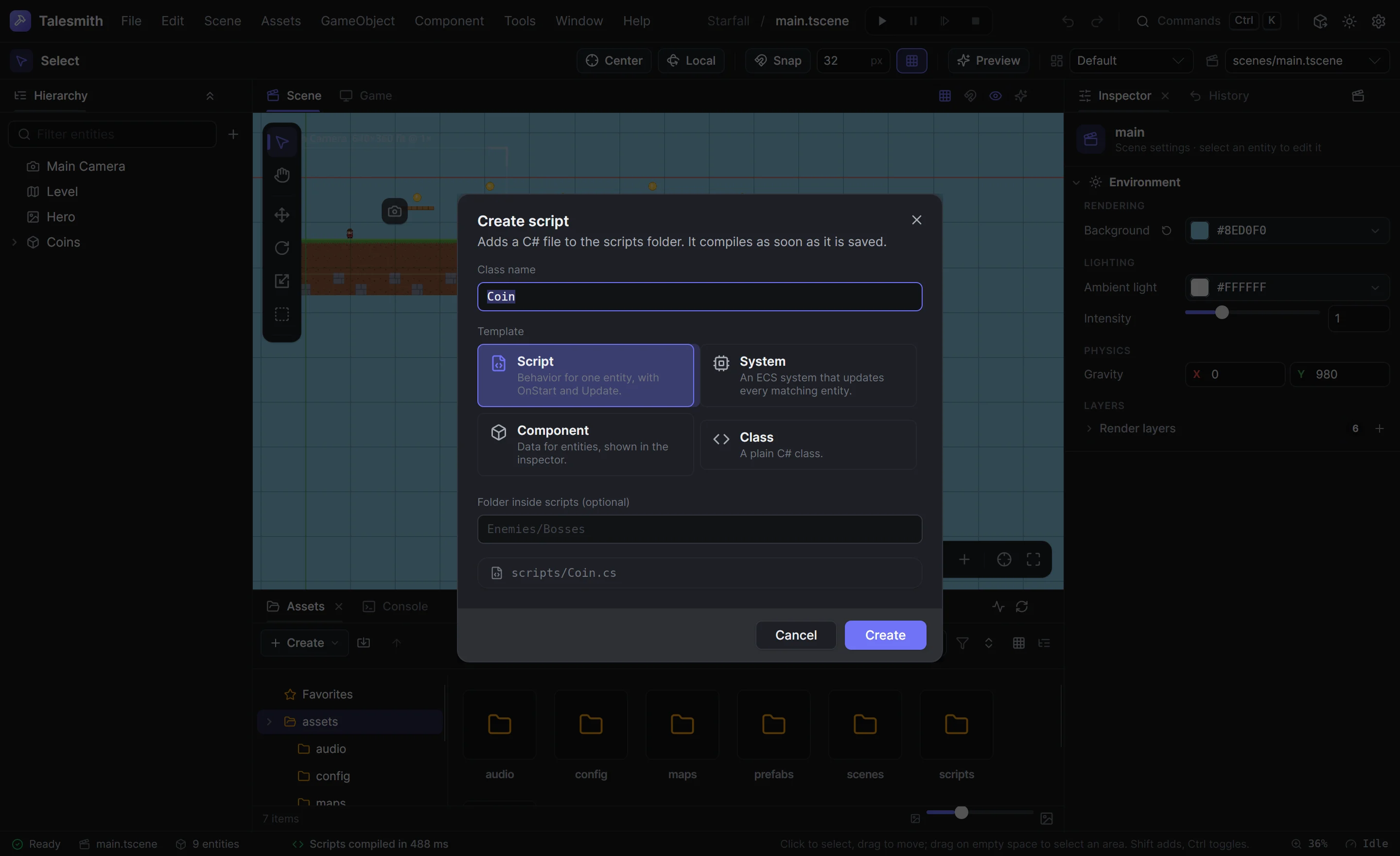Screen dimensions: 1400x856
Task: Click the undo arrow icon
Action: (x=1067, y=21)
